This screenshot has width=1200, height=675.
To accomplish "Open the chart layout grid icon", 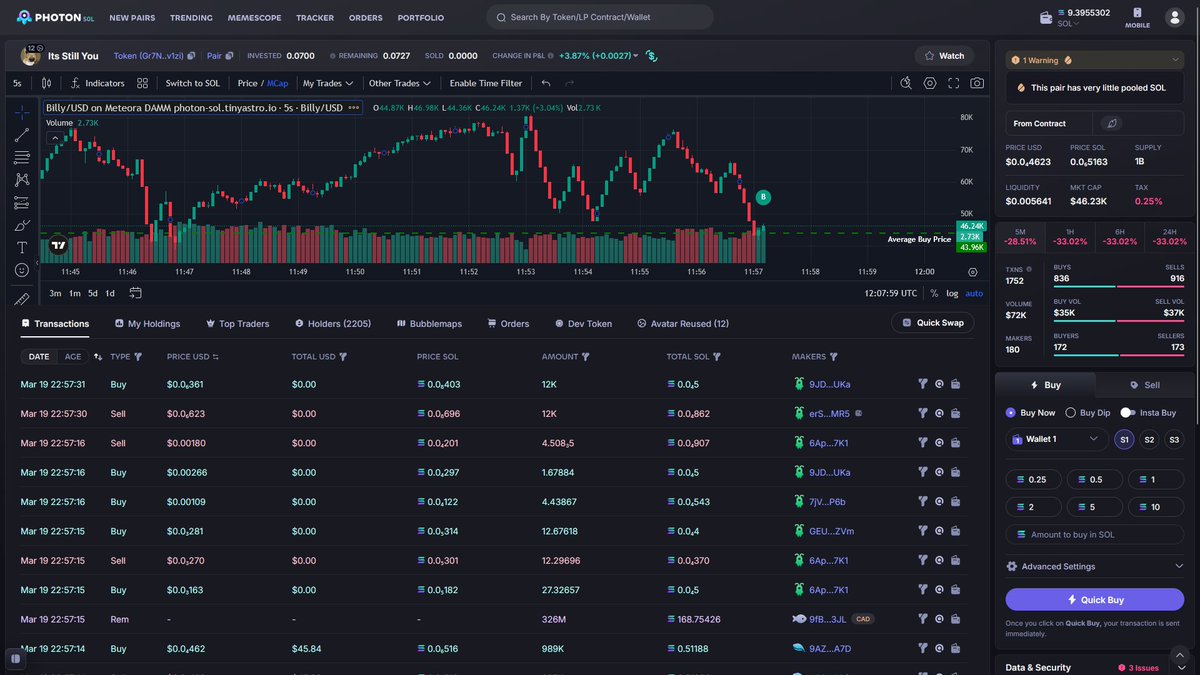I will 143,83.
